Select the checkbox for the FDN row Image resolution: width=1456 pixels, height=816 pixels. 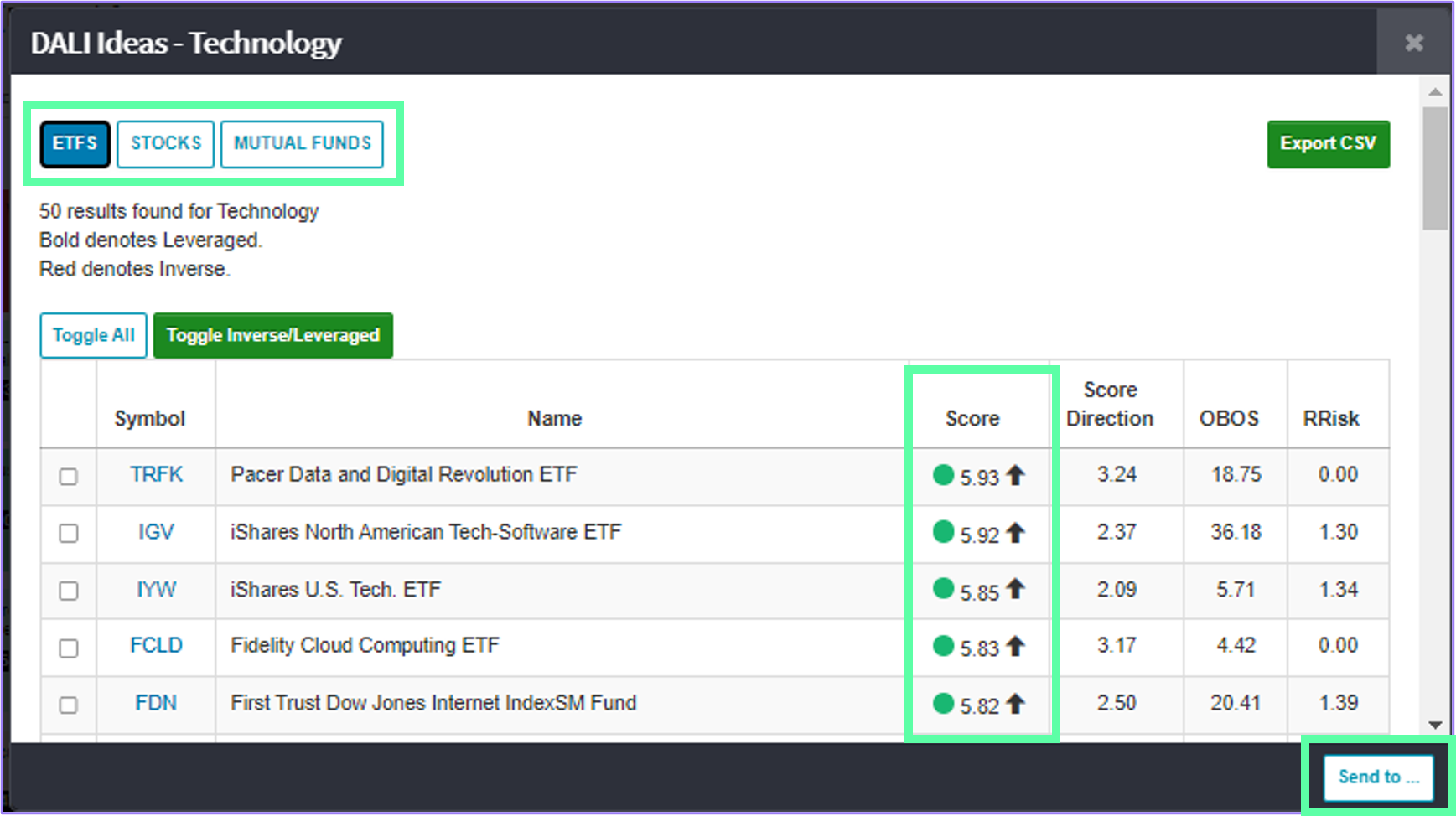68,704
